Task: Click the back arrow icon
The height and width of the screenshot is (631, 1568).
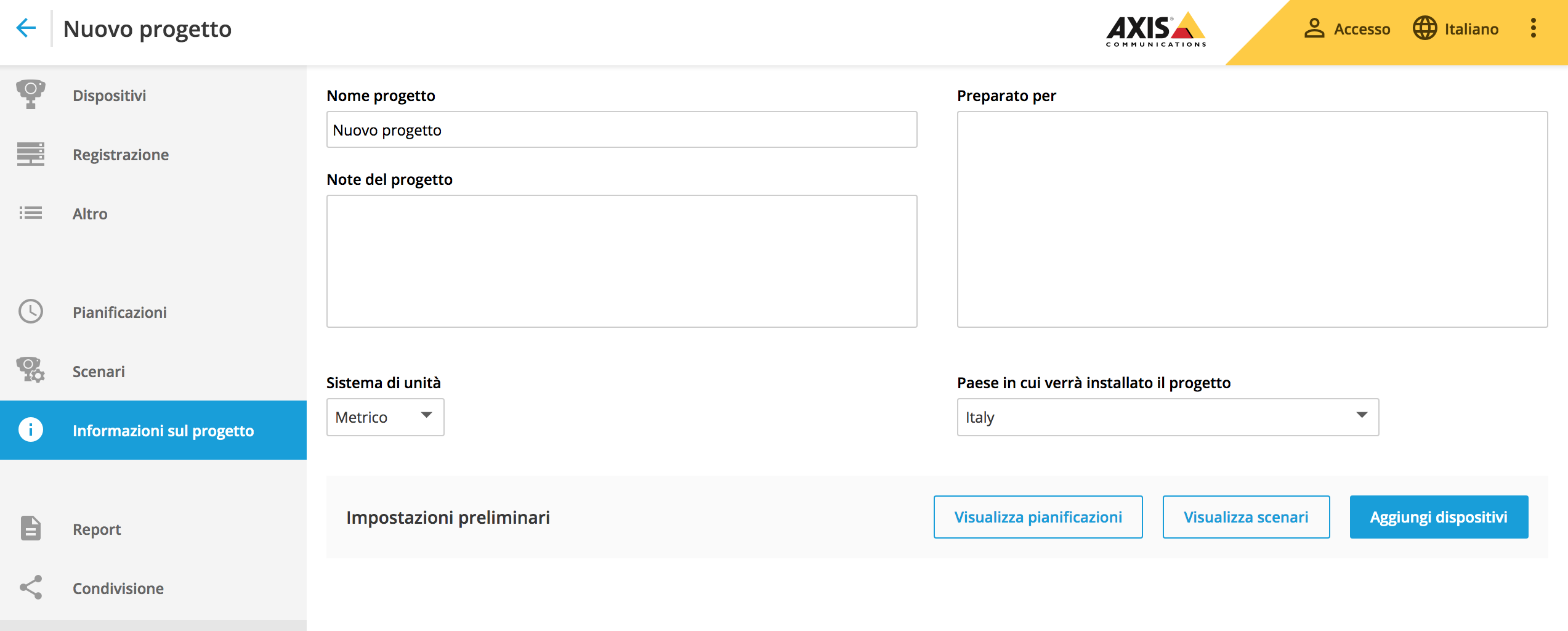Action: [x=26, y=28]
